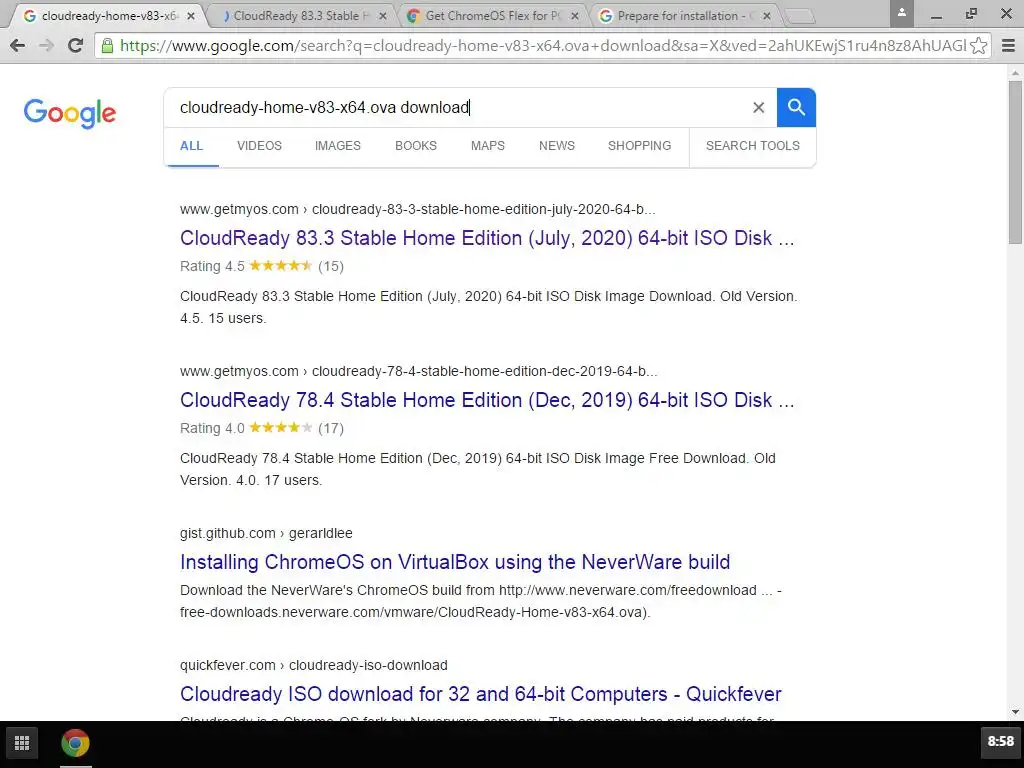Switch to VIDEOS search results
The height and width of the screenshot is (768, 1024).
[259, 146]
